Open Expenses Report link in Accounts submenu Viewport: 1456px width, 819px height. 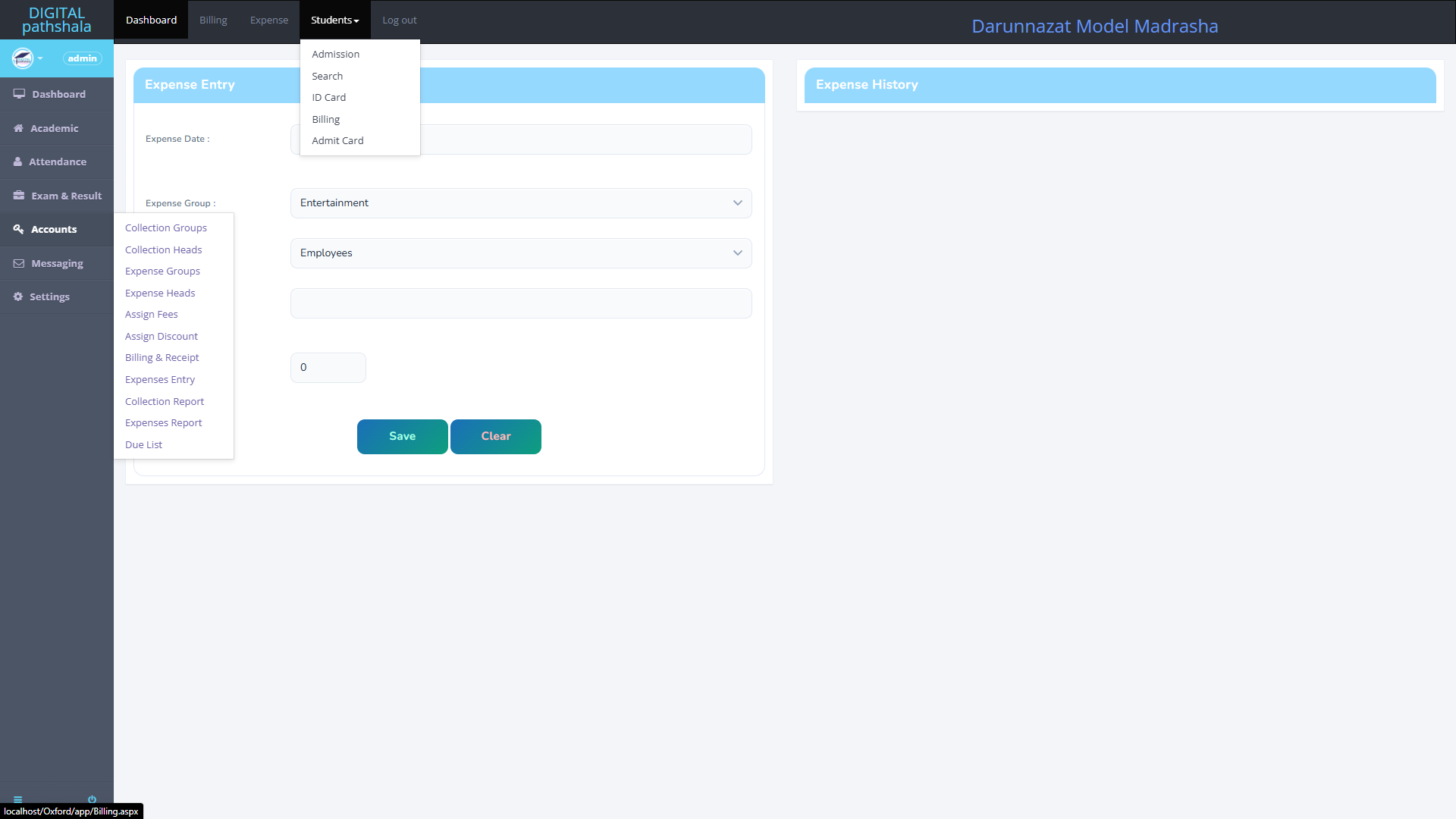(x=163, y=423)
